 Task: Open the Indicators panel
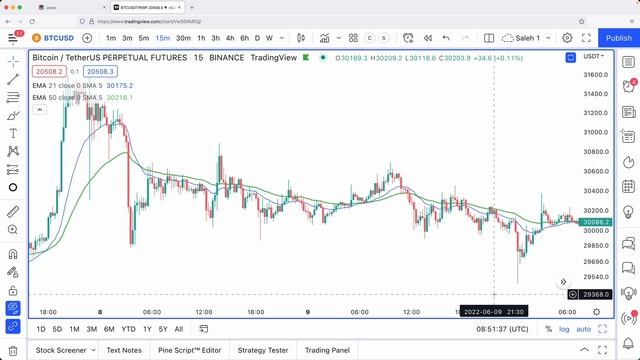tap(324, 38)
